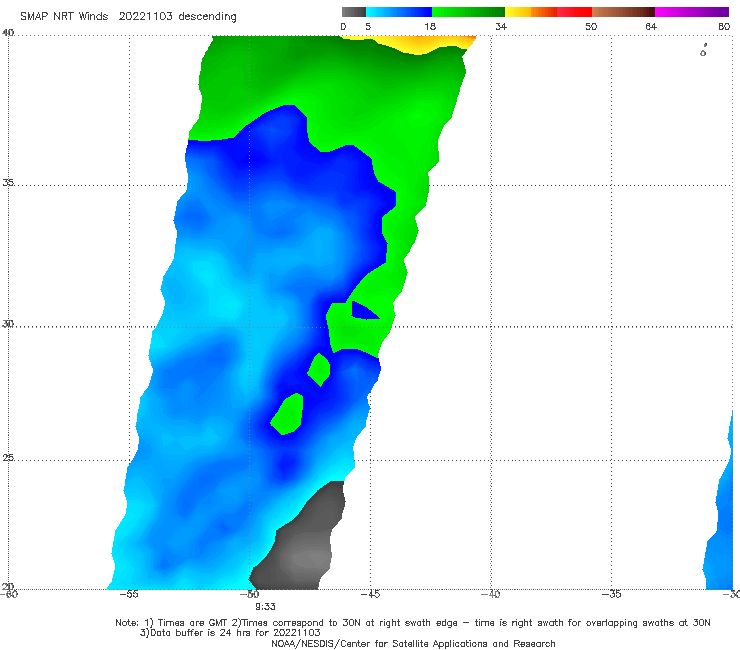Click the latitude label "25"
The width and height of the screenshot is (740, 650).
[8, 458]
